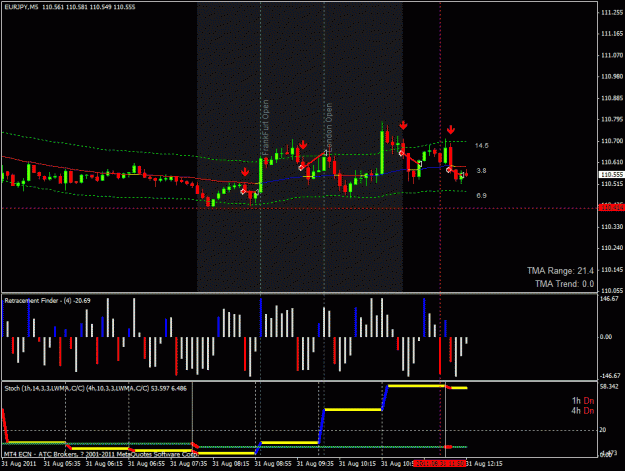Click the 110.515 price scale label

coord(612,184)
